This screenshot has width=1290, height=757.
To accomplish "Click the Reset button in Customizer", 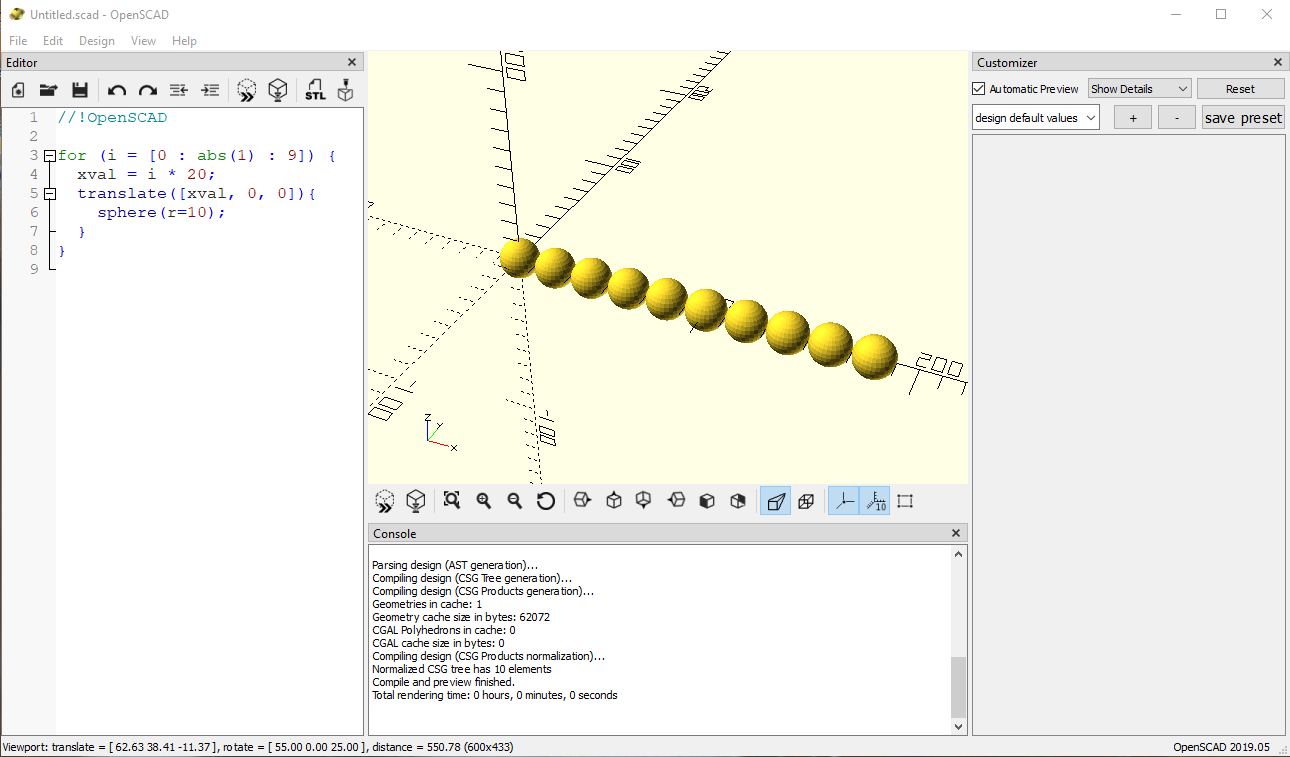I will tap(1240, 89).
